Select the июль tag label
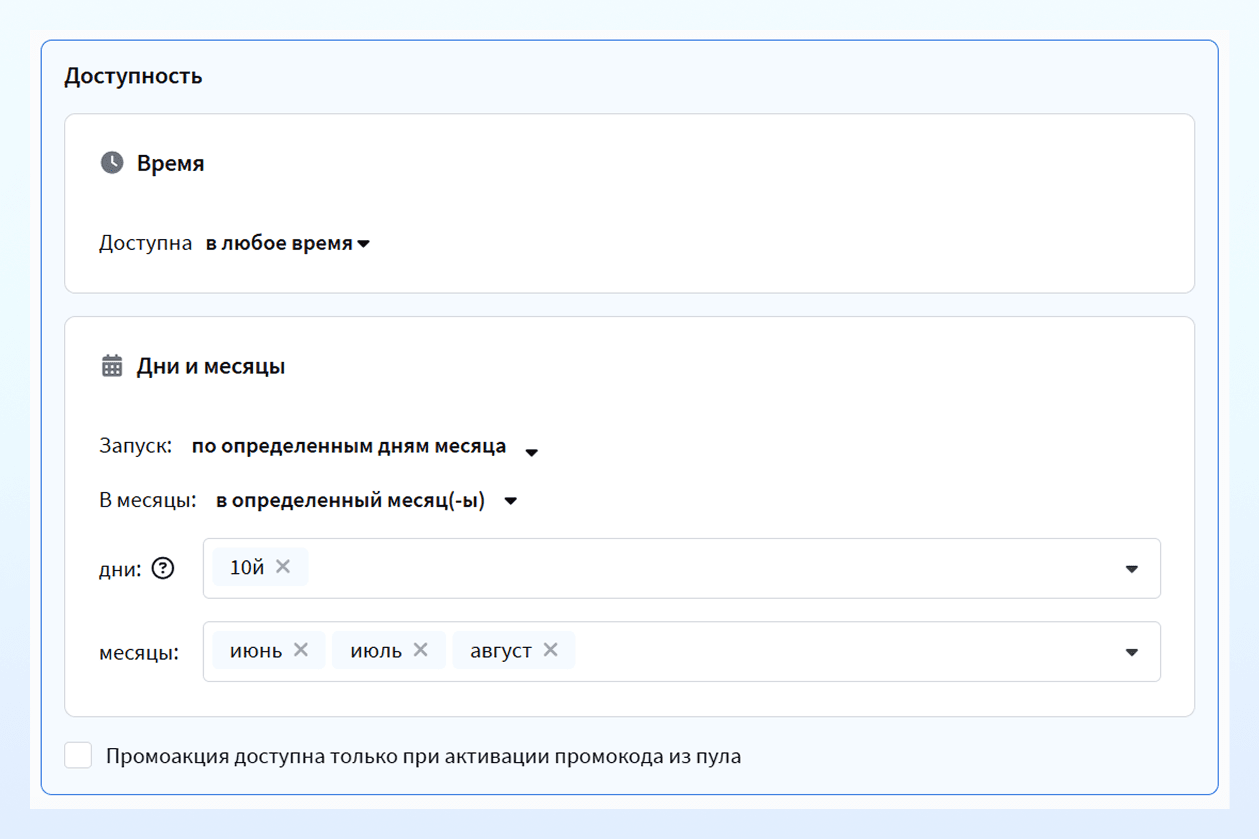The height and width of the screenshot is (839, 1259). click(x=376, y=651)
